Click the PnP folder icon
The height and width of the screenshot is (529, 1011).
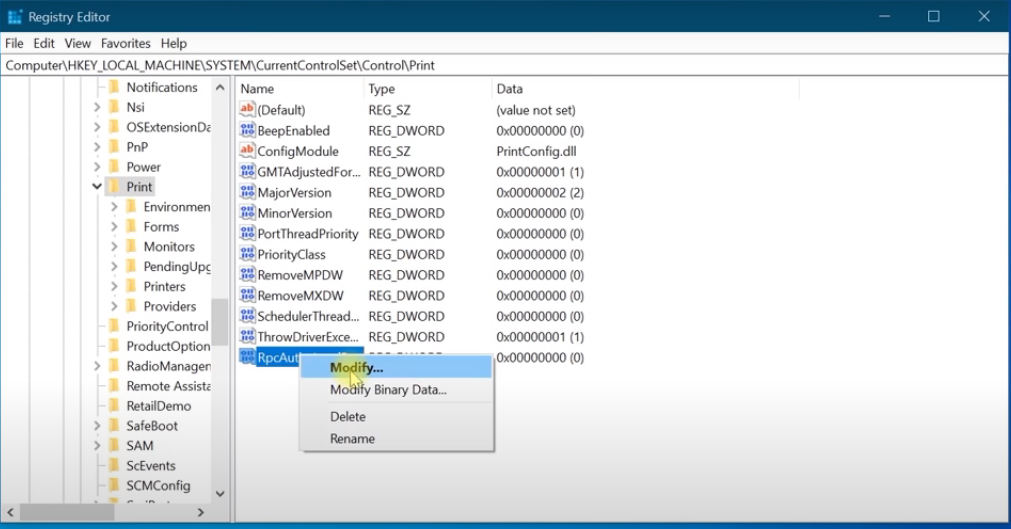(x=114, y=147)
